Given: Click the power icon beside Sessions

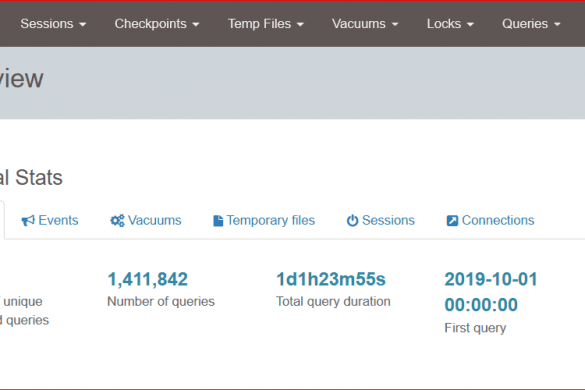Looking at the screenshot, I should 353,221.
